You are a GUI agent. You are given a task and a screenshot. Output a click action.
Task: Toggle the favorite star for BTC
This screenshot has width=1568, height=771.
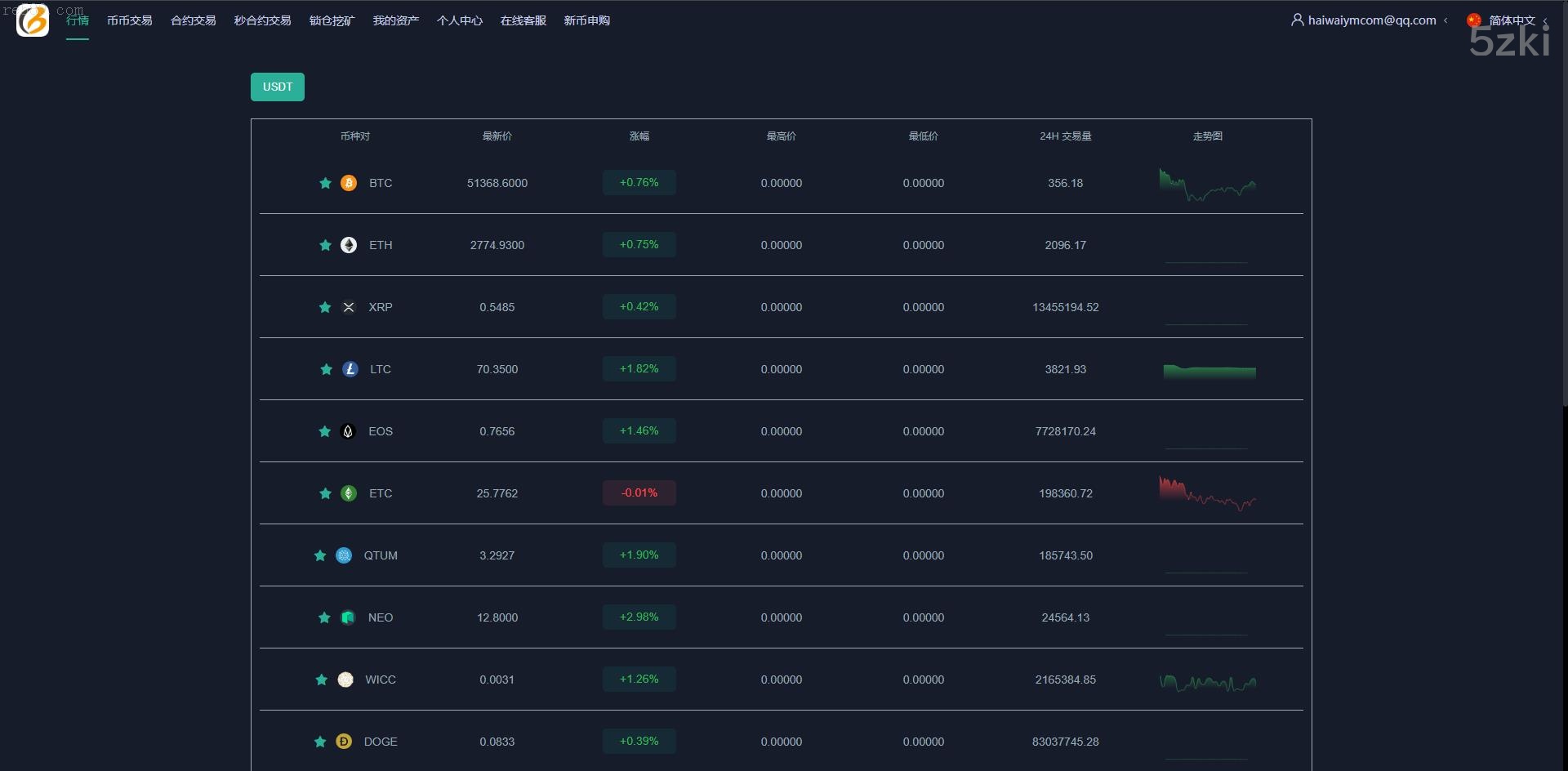325,183
